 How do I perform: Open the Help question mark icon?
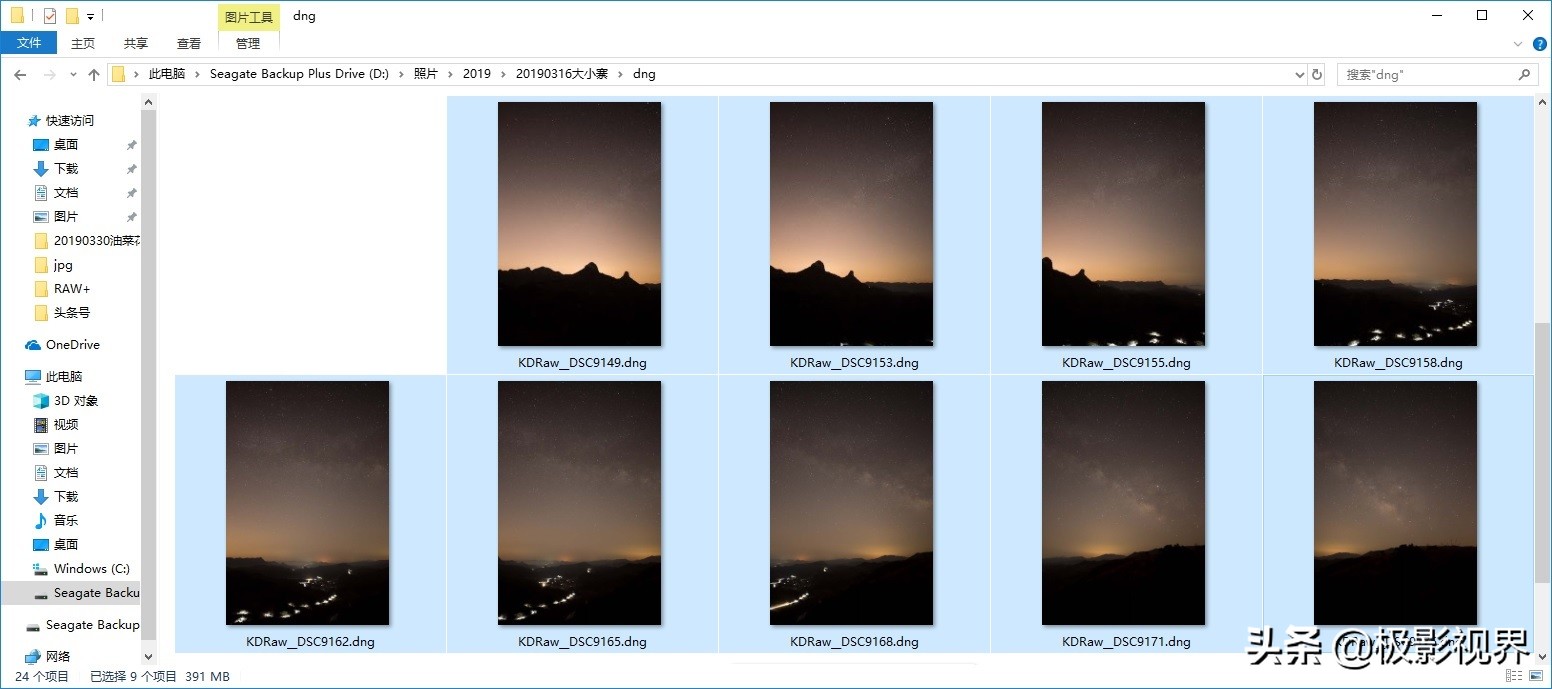click(1539, 44)
